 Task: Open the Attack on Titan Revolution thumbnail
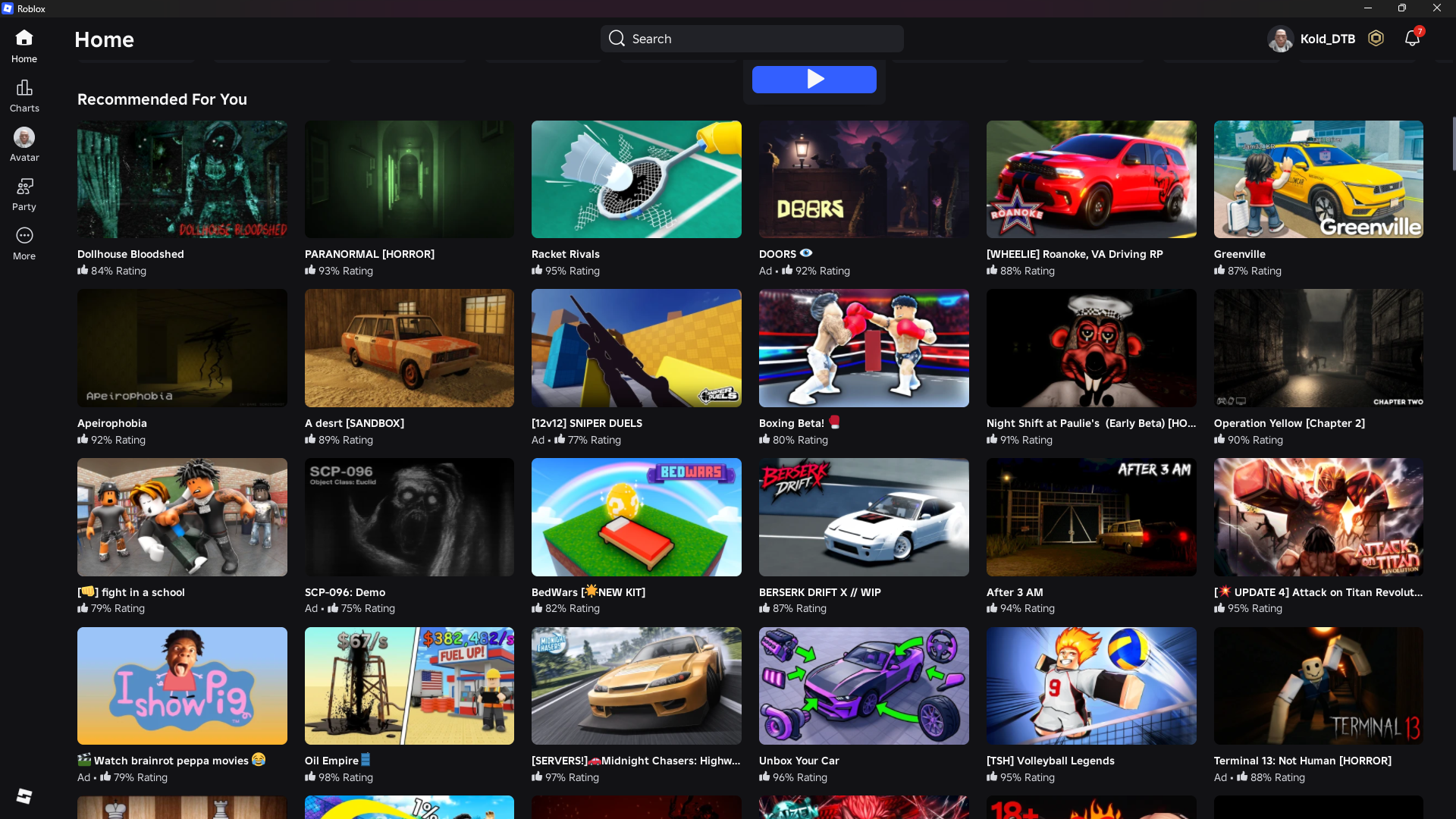1319,517
